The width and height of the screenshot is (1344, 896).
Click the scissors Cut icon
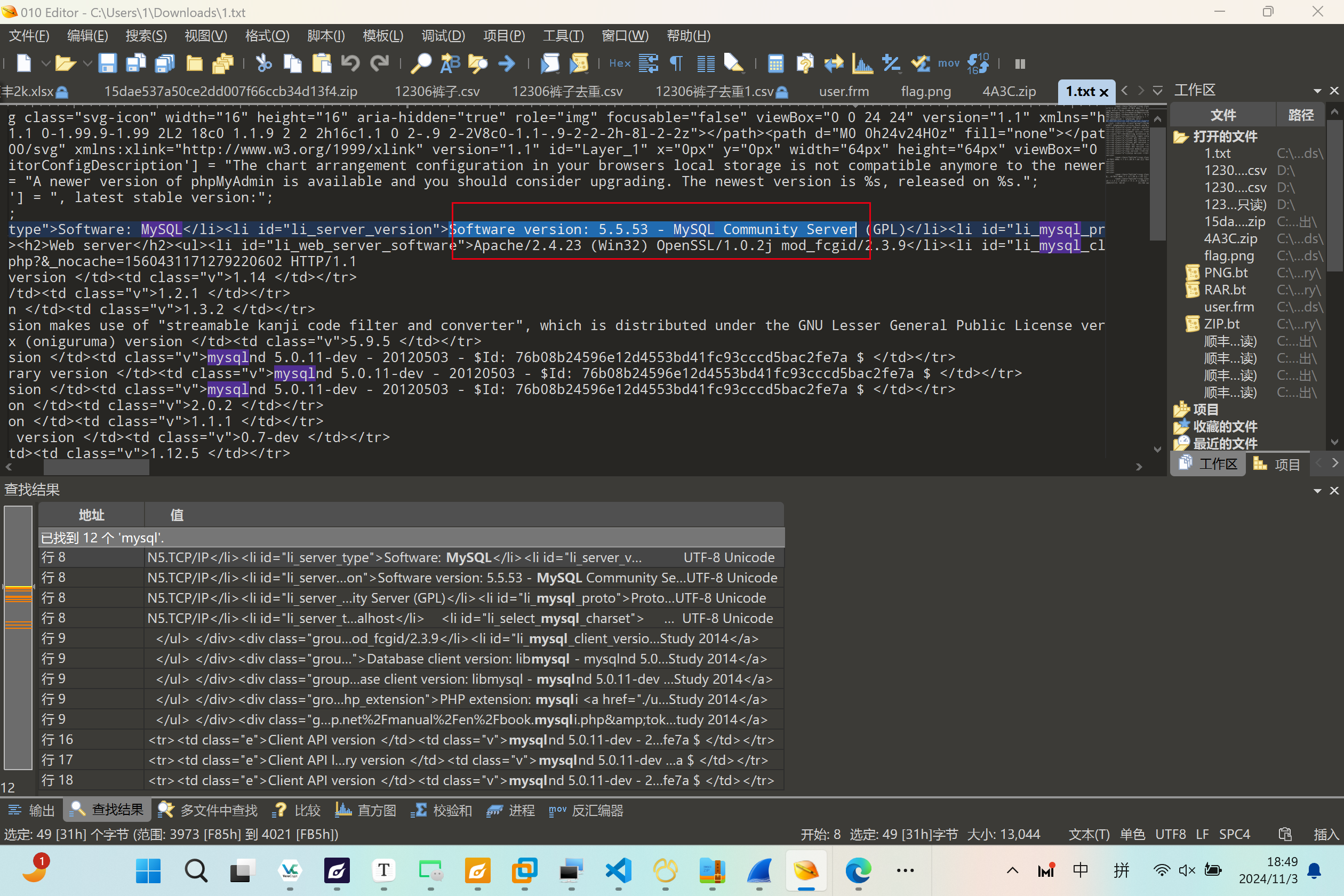(263, 63)
